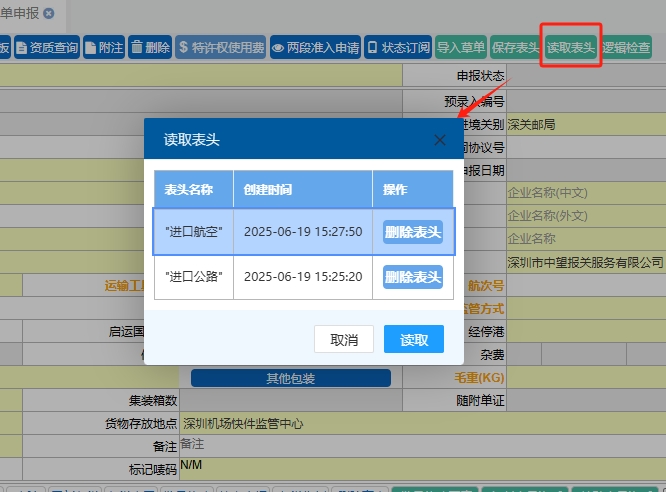Select the "进口公路" table row
This screenshot has height=492, width=666.
coord(194,277)
